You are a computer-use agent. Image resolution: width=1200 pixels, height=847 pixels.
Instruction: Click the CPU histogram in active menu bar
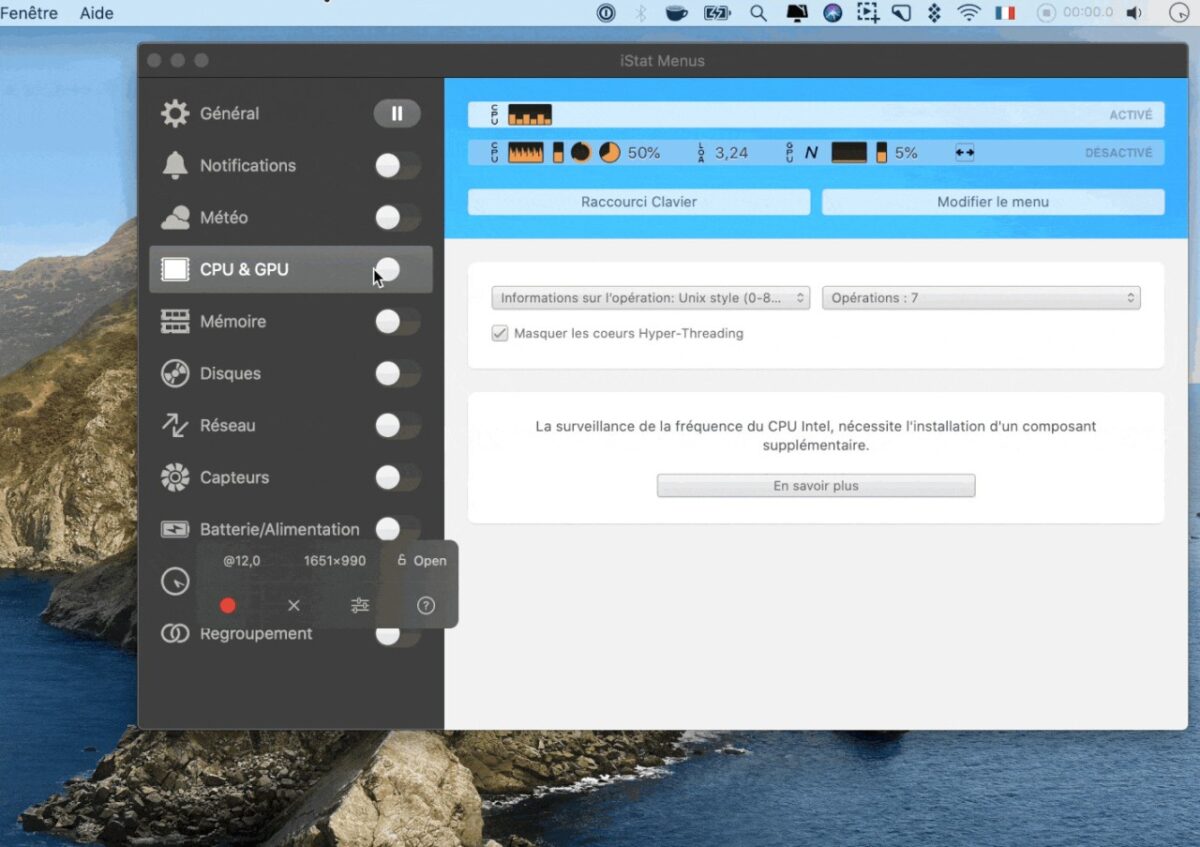pyautogui.click(x=530, y=114)
